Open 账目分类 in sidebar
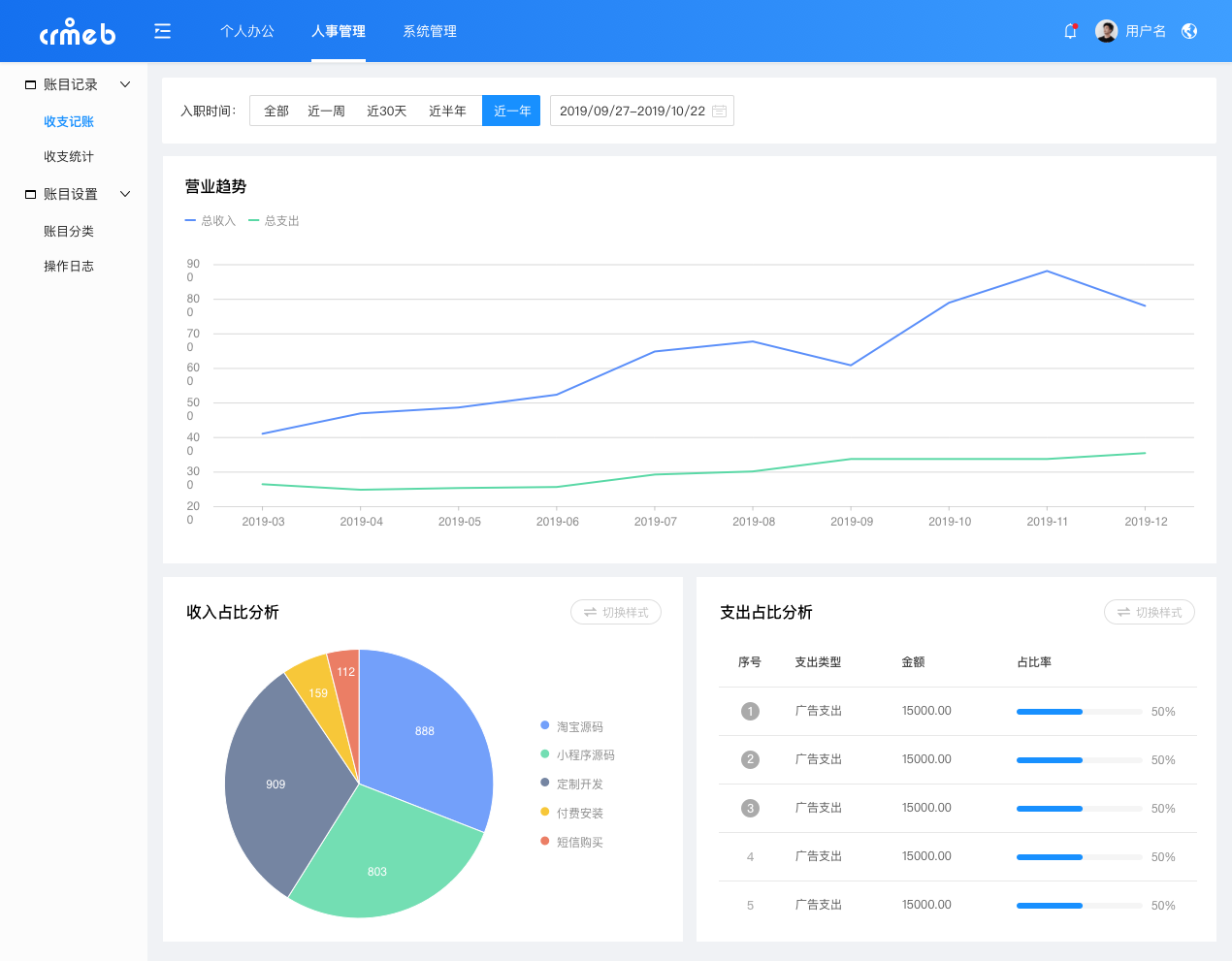1232x961 pixels. tap(69, 232)
